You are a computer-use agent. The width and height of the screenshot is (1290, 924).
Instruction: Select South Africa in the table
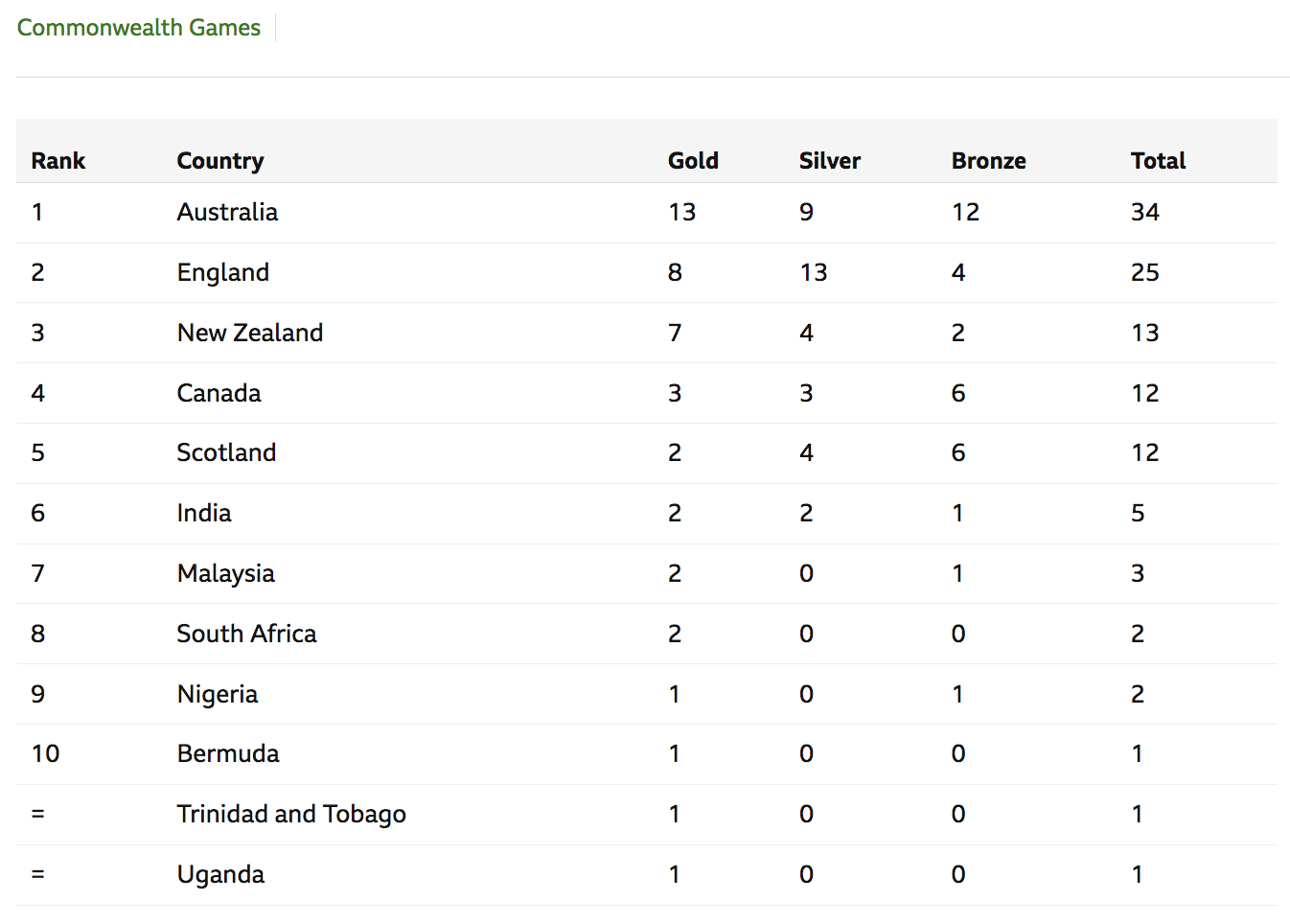coord(246,634)
